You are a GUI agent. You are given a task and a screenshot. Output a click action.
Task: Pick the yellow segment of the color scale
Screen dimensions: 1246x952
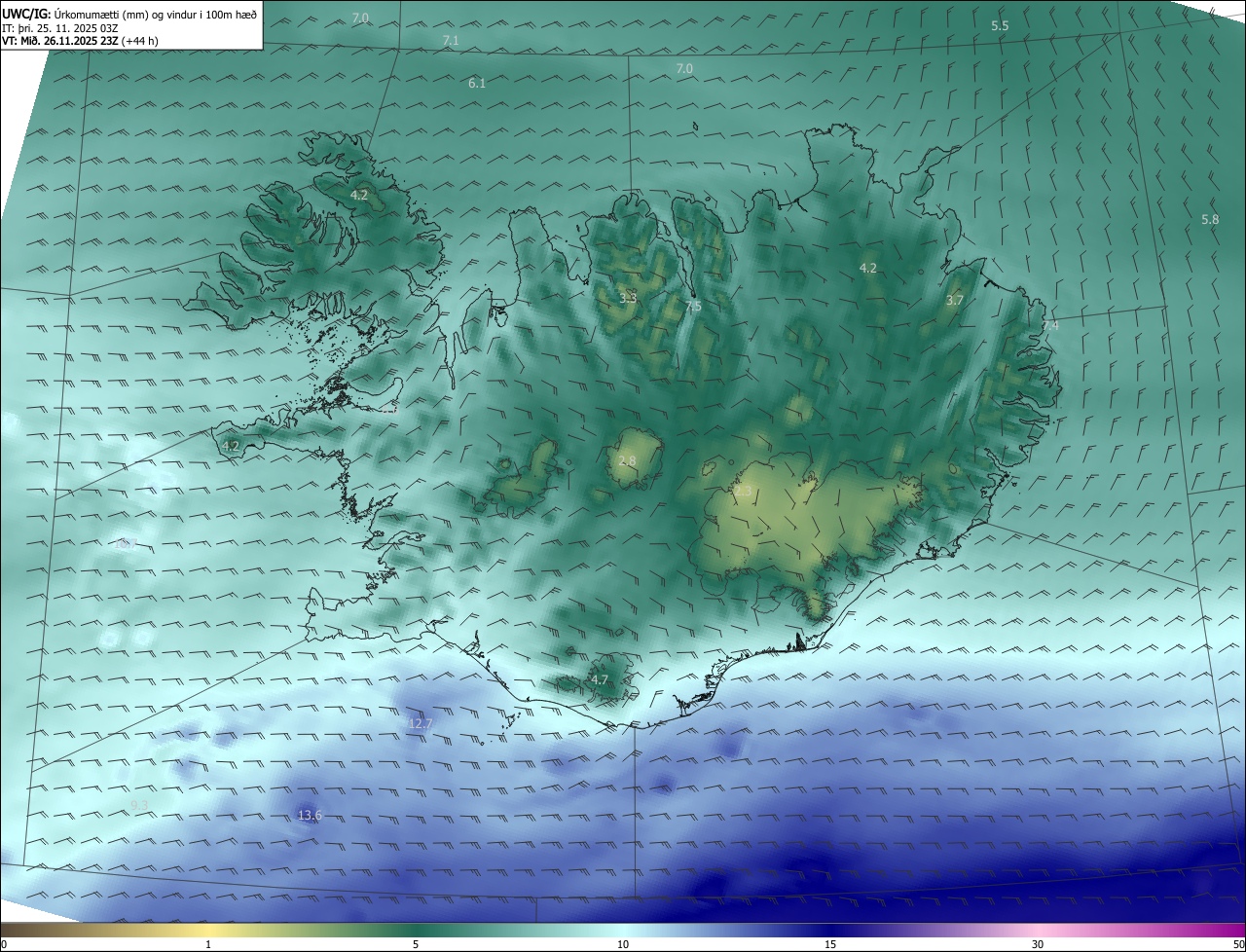point(208,930)
